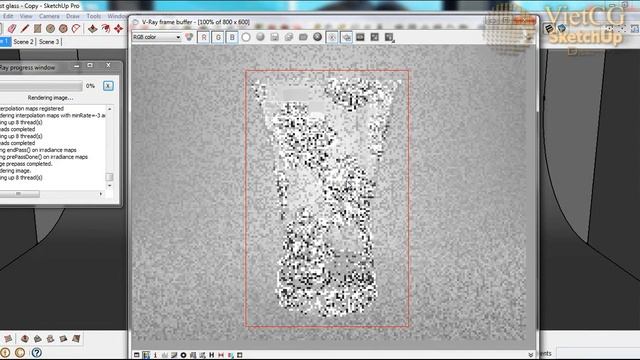This screenshot has width=640, height=360.
Task: Toggle the blue channel B button
Action: (232, 37)
